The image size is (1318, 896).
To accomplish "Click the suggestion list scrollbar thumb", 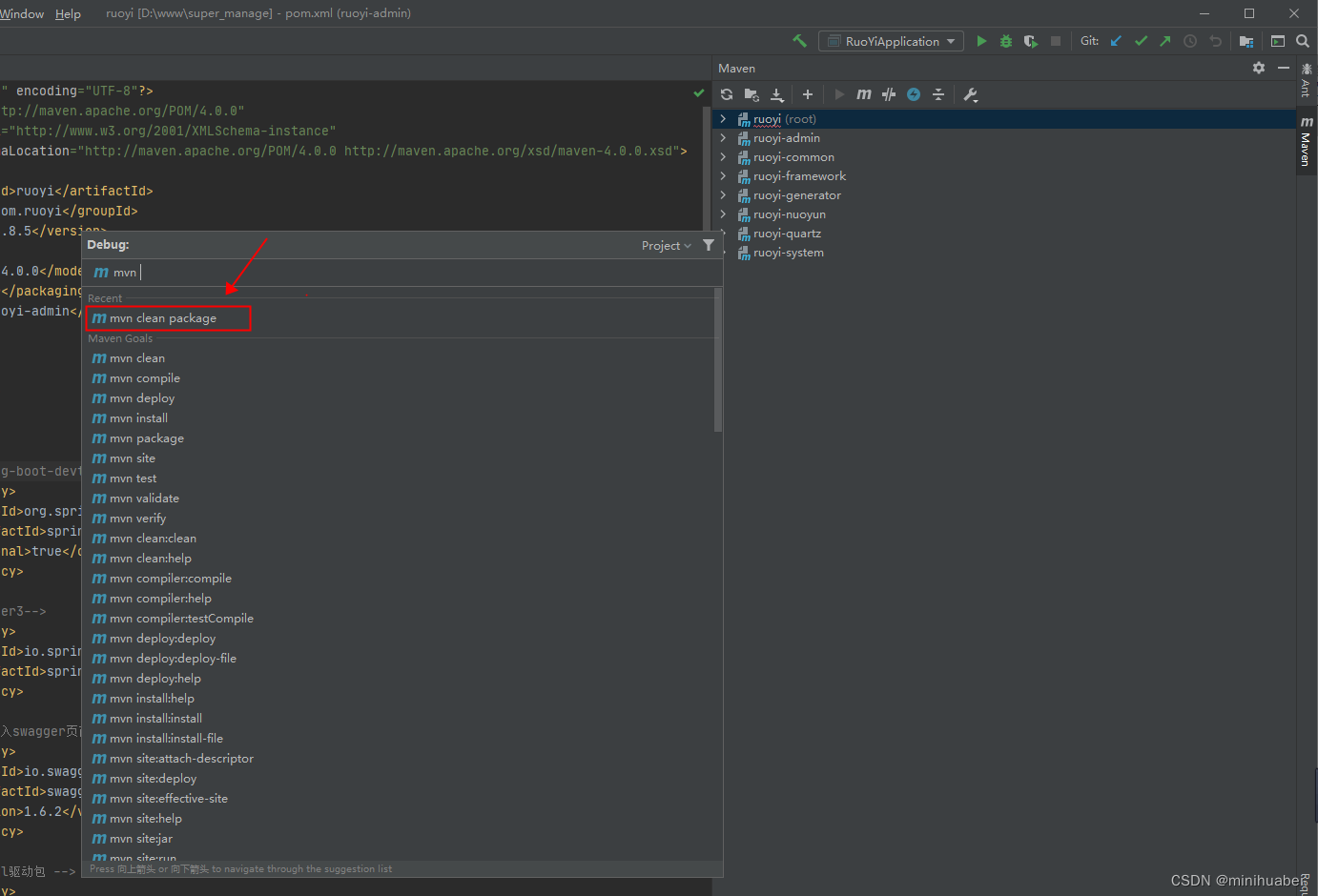I will click(718, 360).
